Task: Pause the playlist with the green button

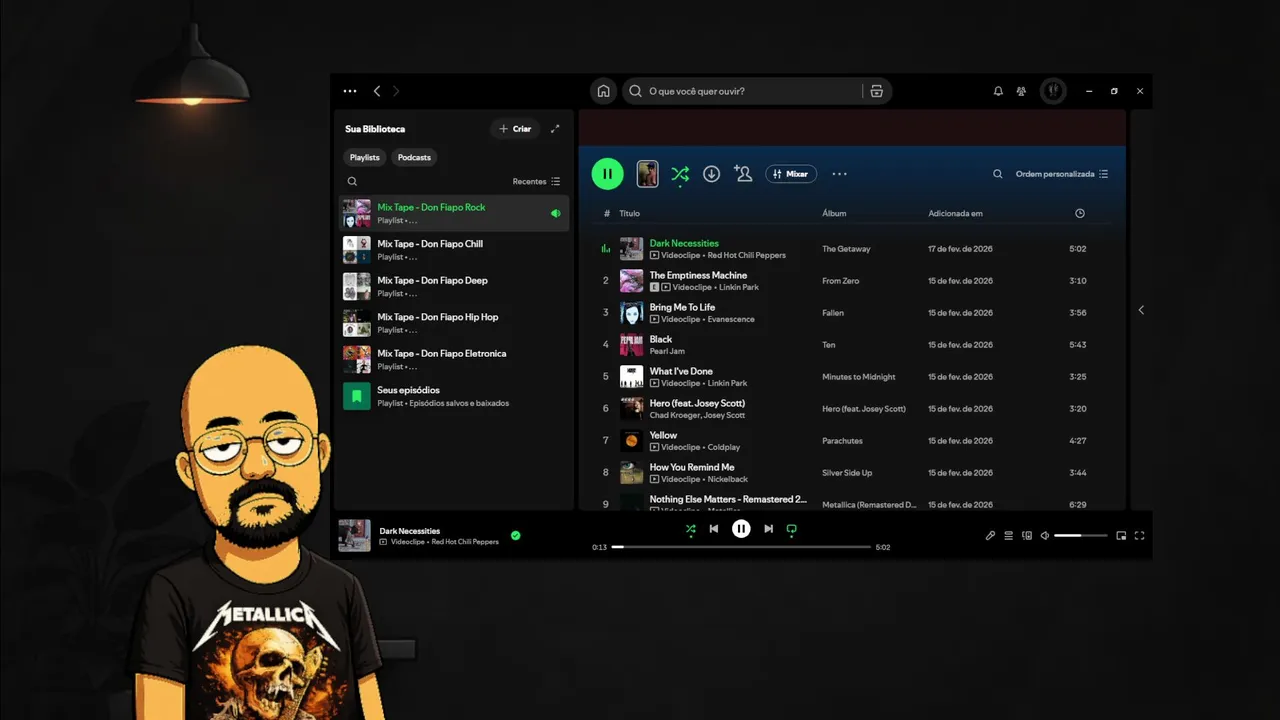Action: point(607,174)
